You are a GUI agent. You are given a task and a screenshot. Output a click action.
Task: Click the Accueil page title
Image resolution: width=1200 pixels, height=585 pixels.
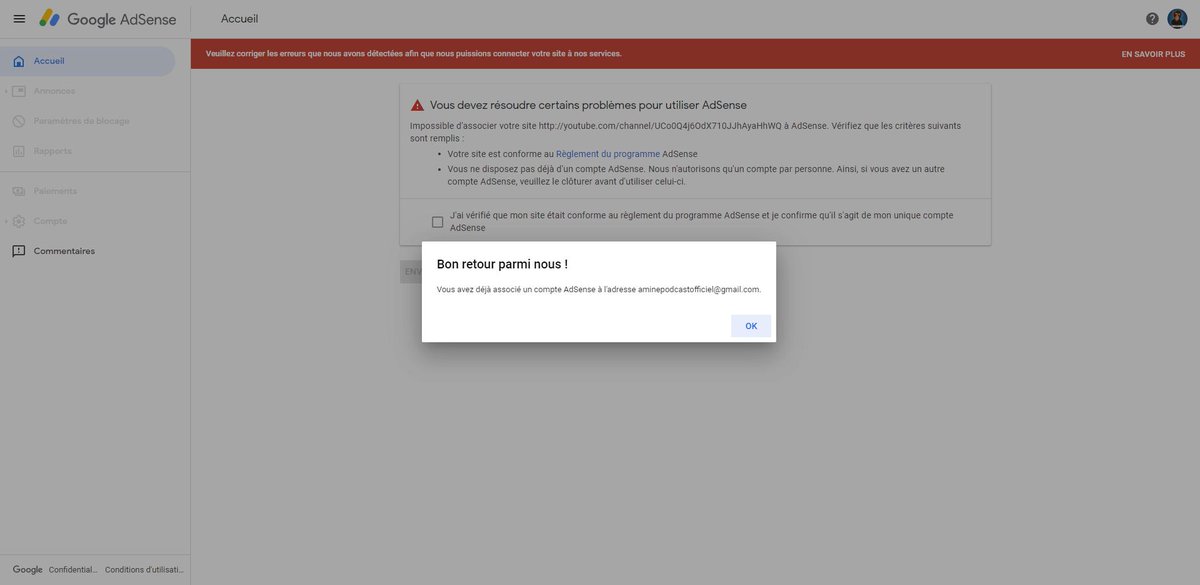pyautogui.click(x=239, y=19)
